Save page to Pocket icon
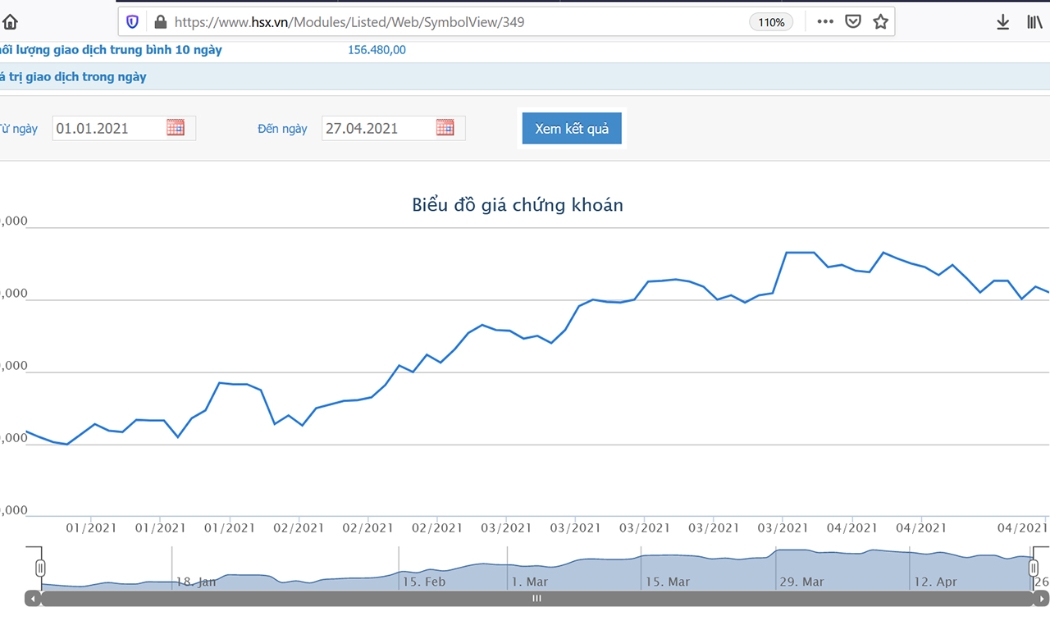 click(x=852, y=21)
